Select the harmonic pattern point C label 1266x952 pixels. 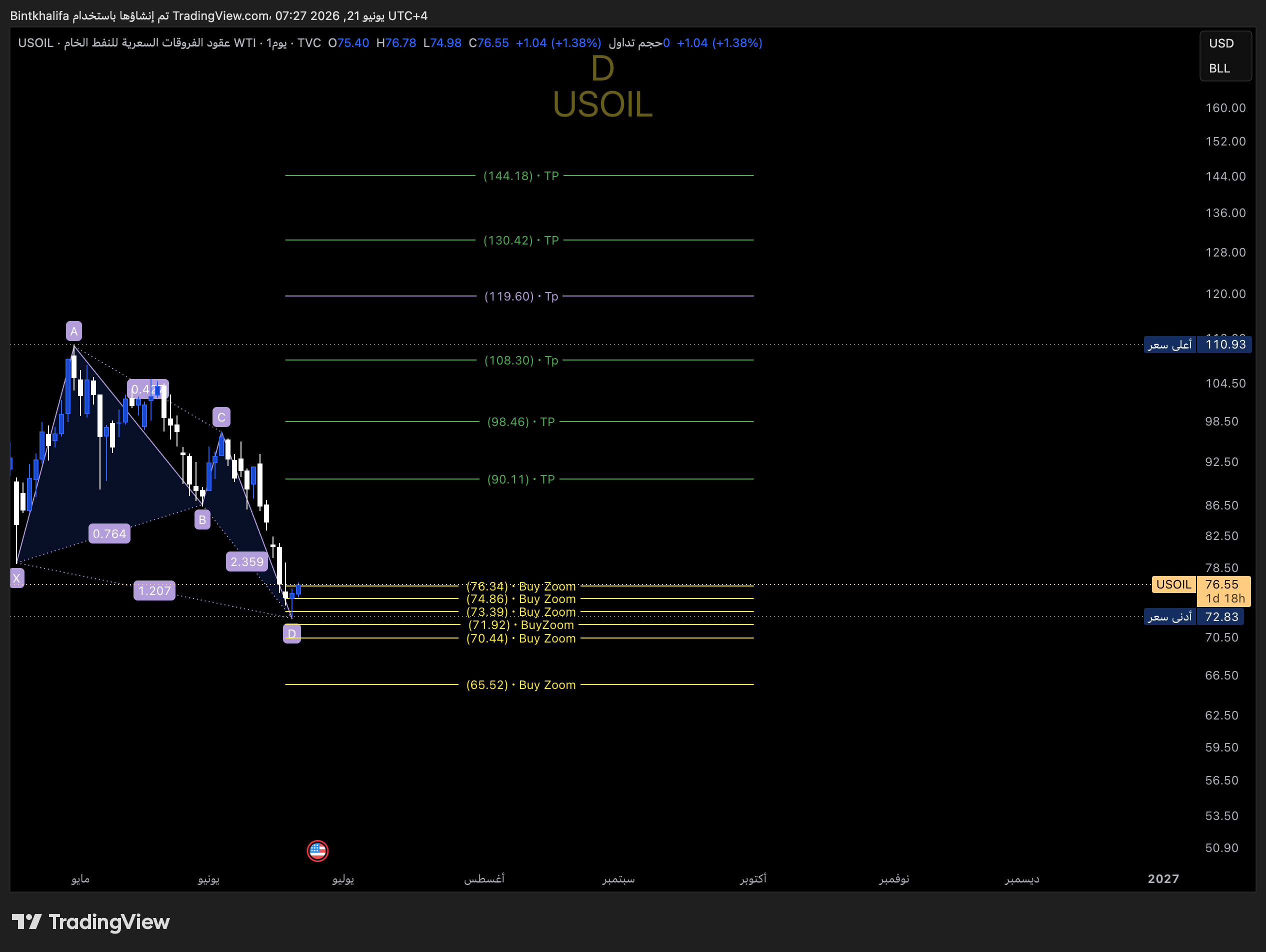221,417
